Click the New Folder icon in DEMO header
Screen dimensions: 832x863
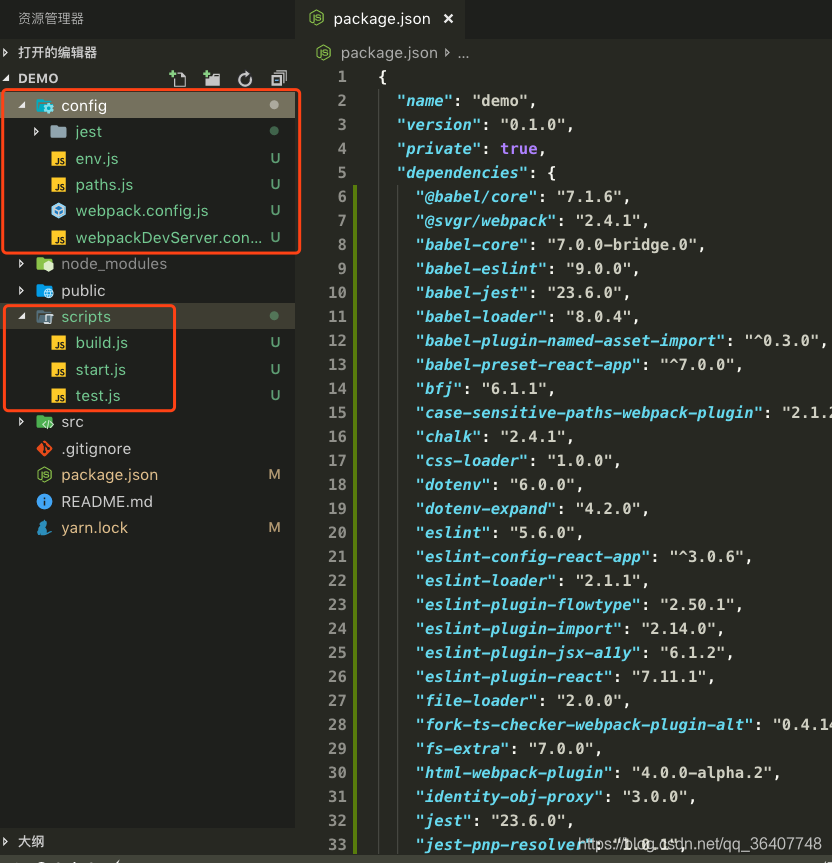(x=211, y=79)
